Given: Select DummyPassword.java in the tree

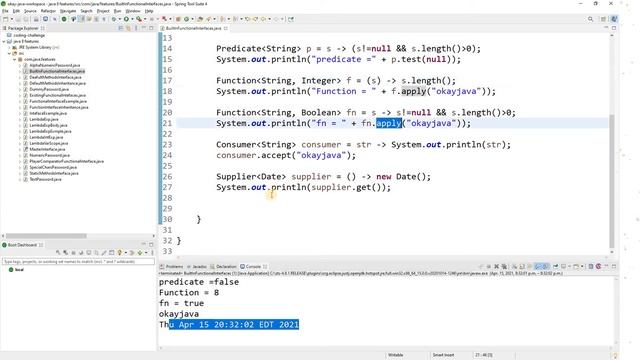Looking at the screenshot, I should tap(49, 89).
